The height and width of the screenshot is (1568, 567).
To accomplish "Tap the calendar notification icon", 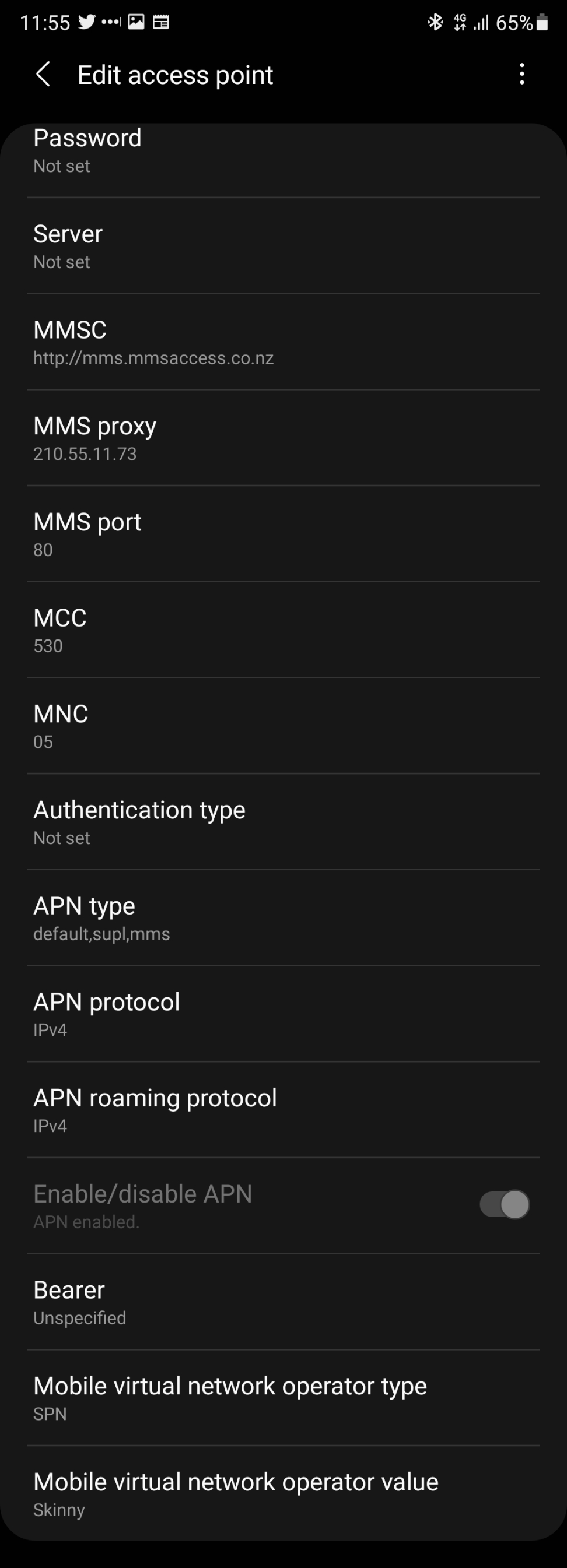I will [161, 23].
